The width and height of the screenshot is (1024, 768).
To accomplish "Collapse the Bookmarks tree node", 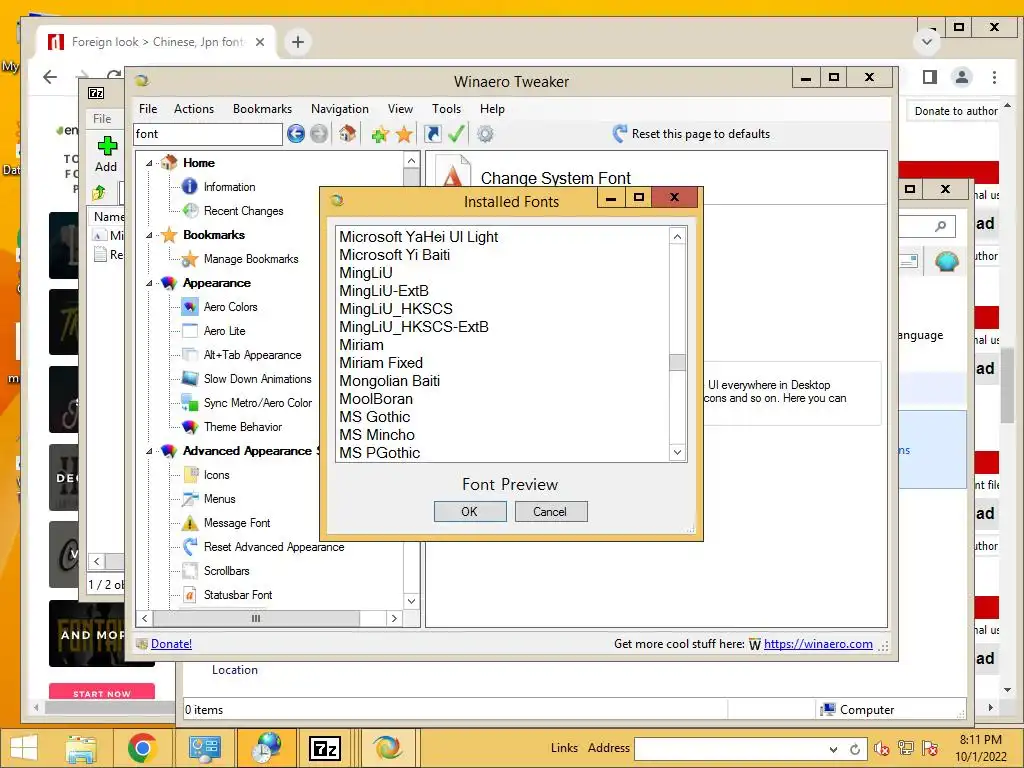I will (x=149, y=235).
